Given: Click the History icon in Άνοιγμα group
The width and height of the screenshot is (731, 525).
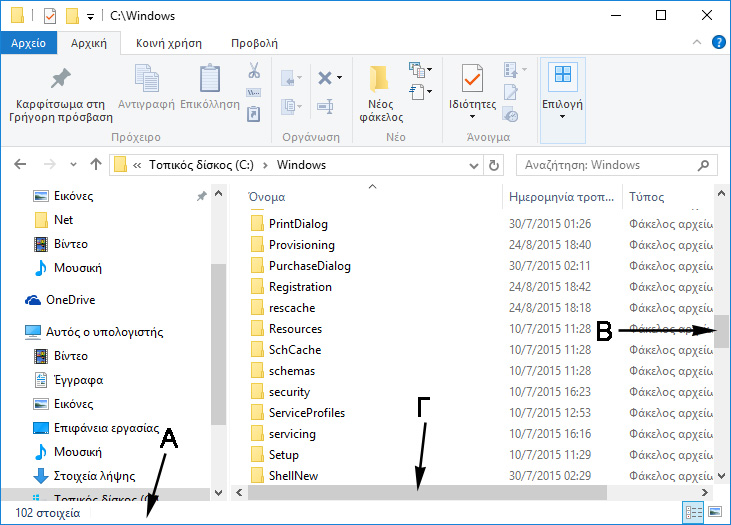Looking at the screenshot, I should 510,114.
